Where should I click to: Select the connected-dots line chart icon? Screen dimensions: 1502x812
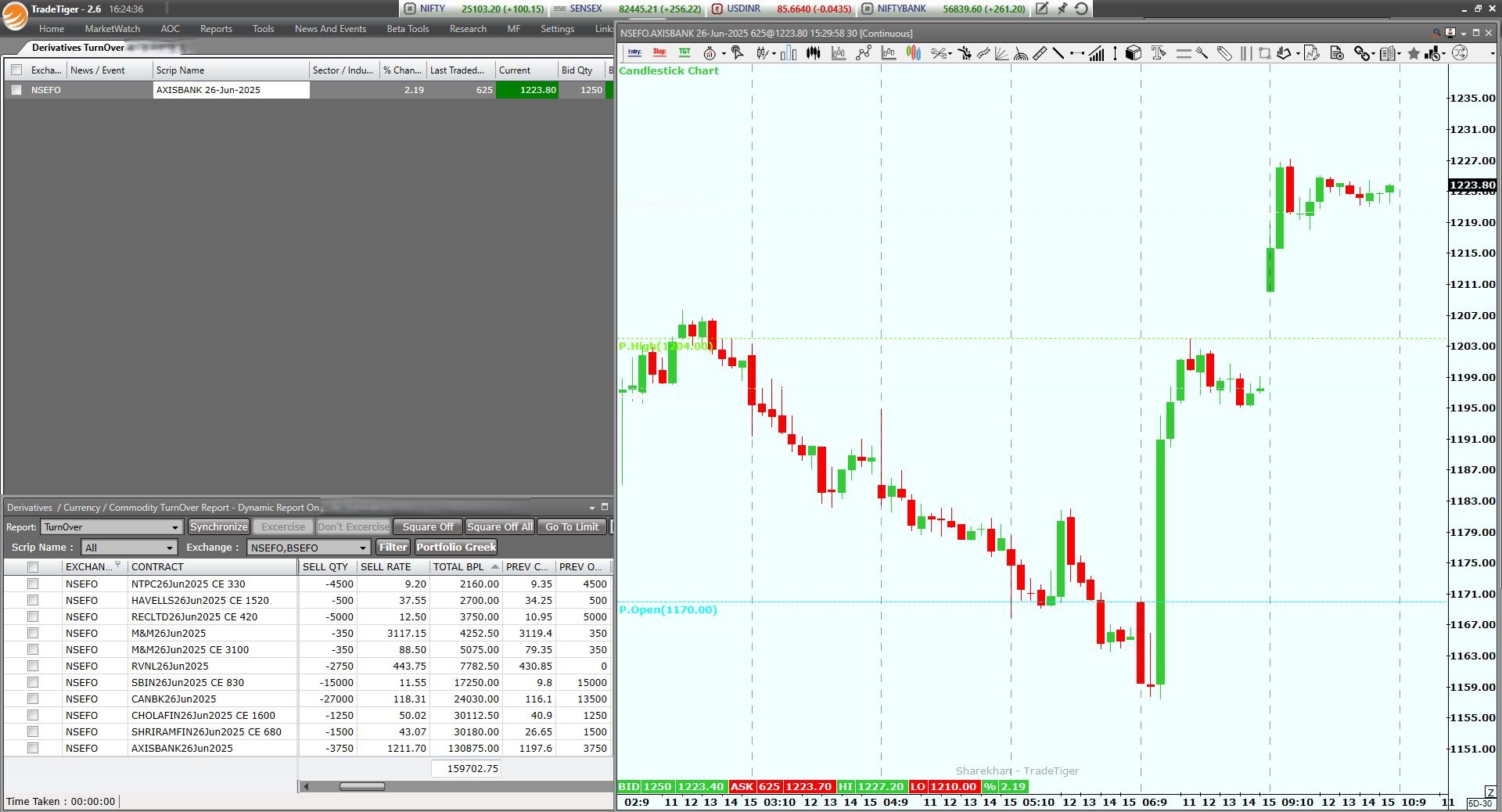coord(864,53)
